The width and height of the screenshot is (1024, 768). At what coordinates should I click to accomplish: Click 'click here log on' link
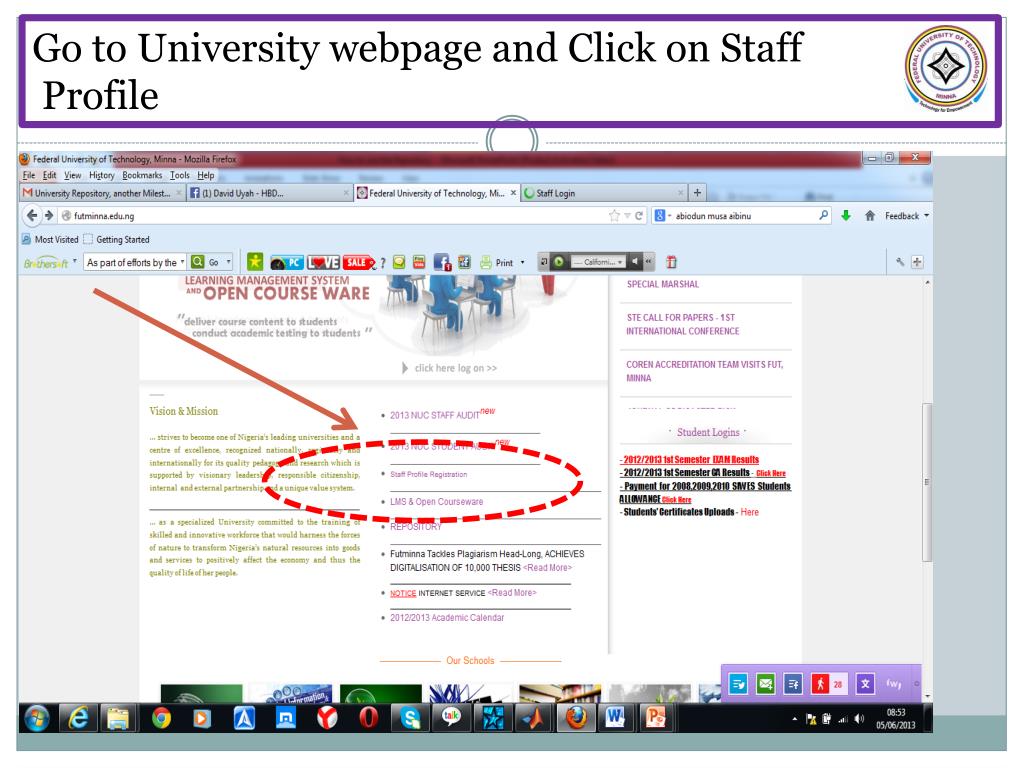tap(455, 368)
